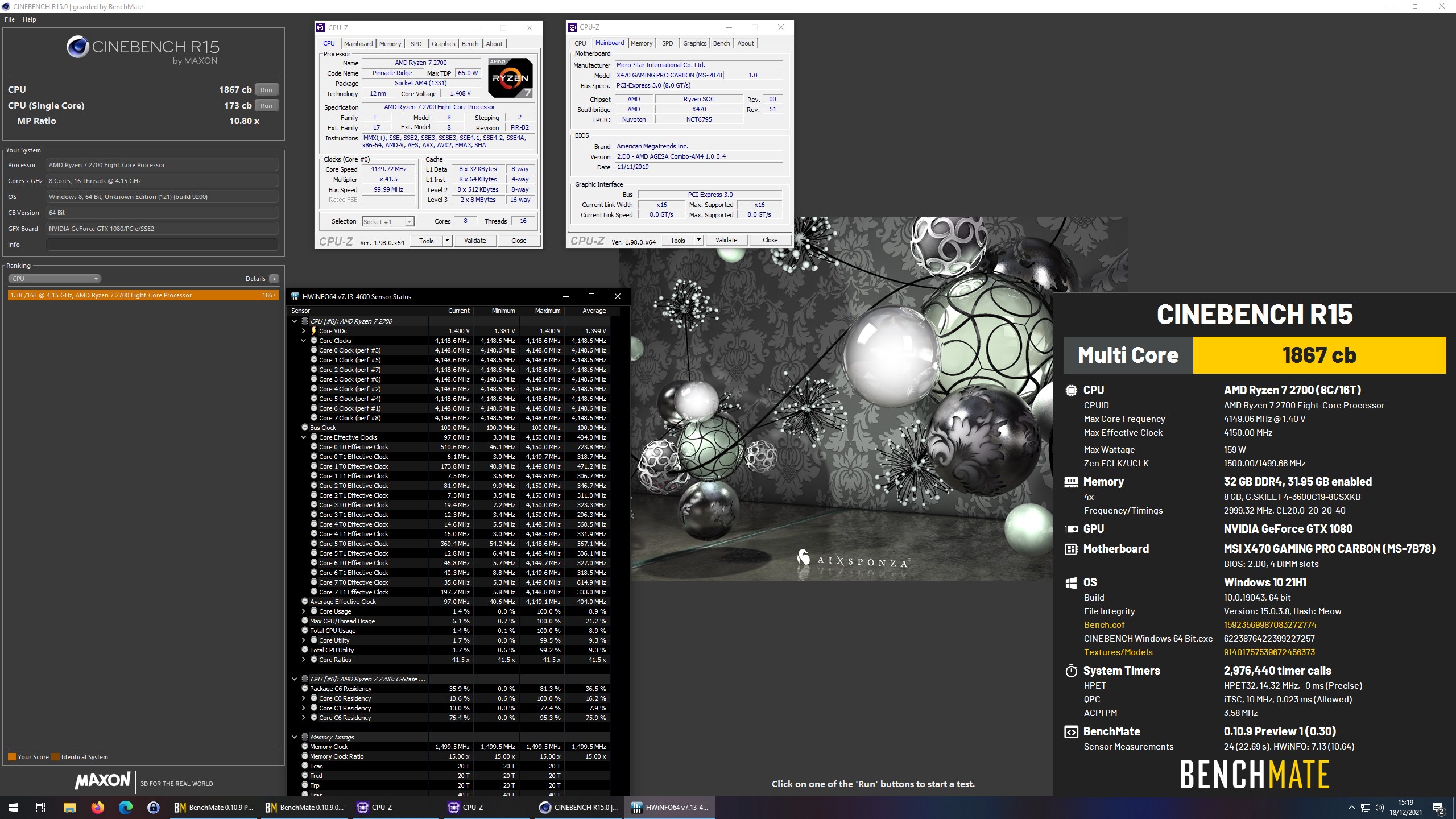Collapse the Core Effective Clocks node
1456x819 pixels.
point(304,437)
